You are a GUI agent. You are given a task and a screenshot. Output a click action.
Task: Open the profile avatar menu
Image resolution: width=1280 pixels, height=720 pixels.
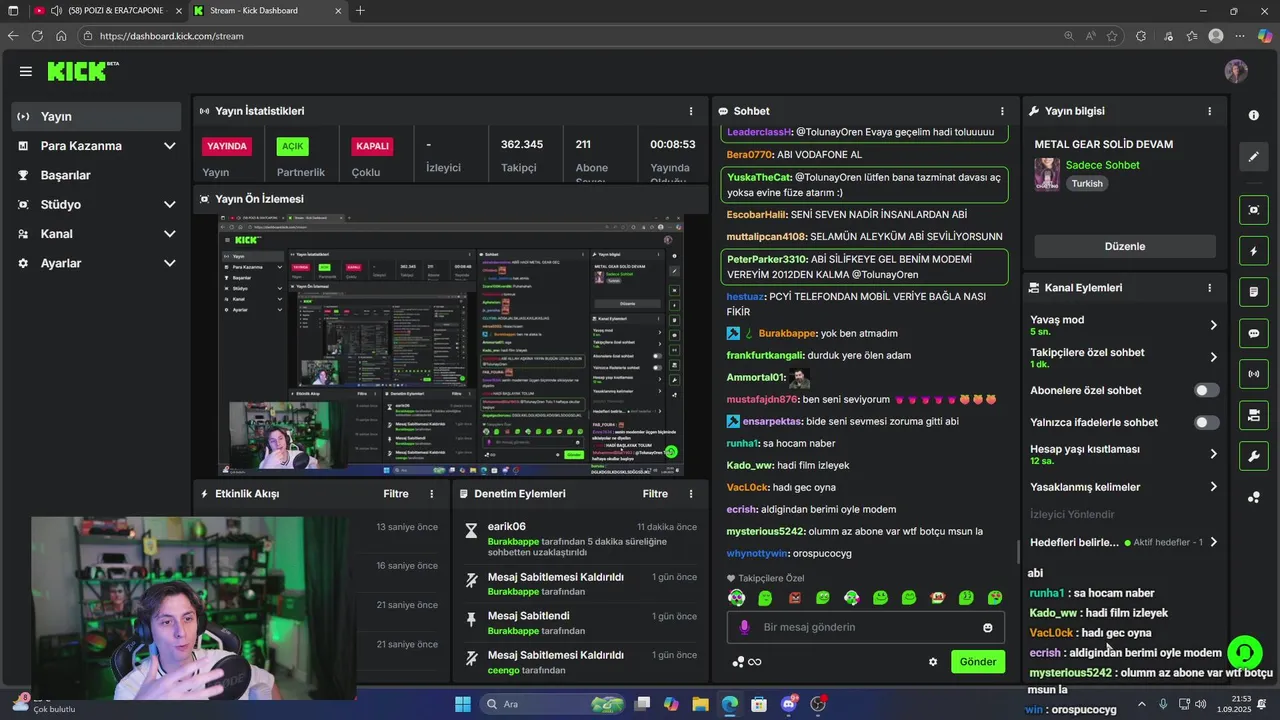click(1236, 71)
